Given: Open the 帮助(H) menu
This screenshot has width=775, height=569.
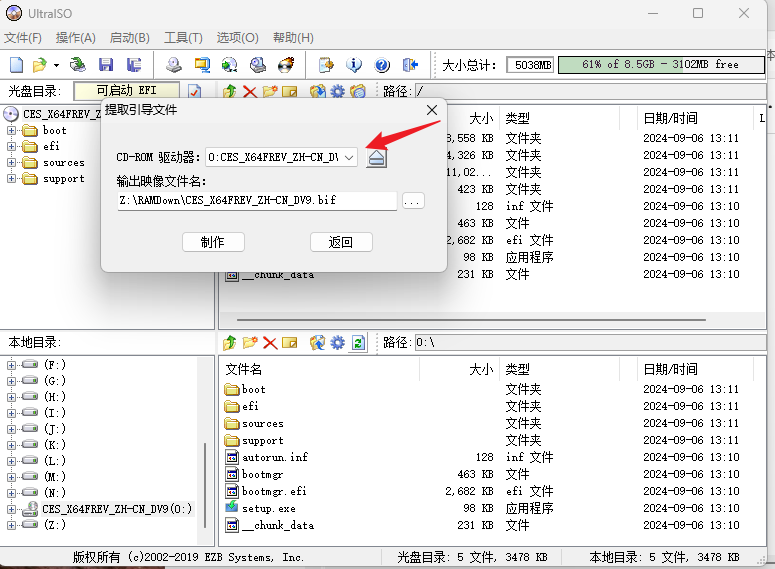Looking at the screenshot, I should pyautogui.click(x=293, y=38).
